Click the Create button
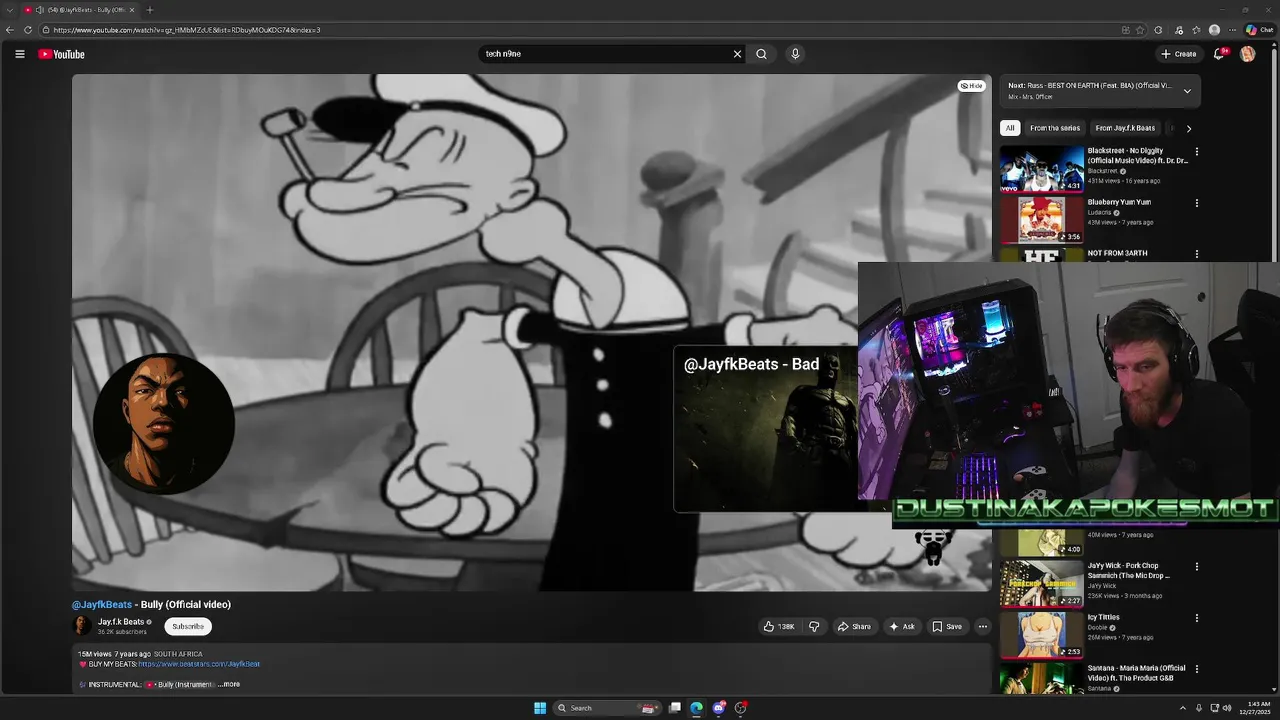This screenshot has height=720, width=1280. pyautogui.click(x=1179, y=54)
